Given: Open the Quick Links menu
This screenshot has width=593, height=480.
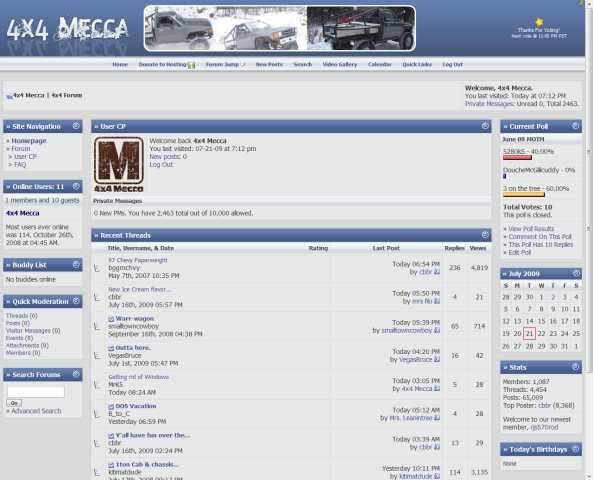Looking at the screenshot, I should click(417, 64).
